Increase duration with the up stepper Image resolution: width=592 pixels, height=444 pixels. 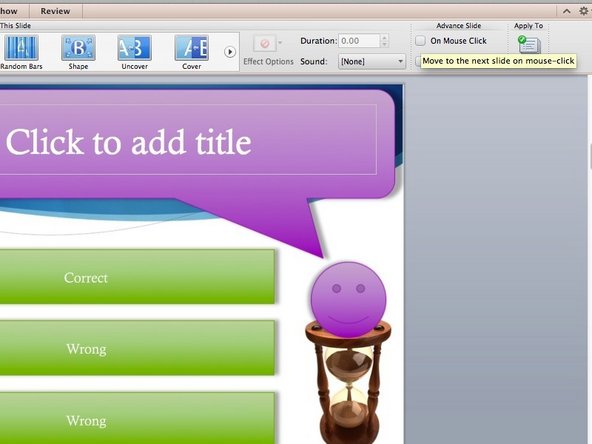384,37
